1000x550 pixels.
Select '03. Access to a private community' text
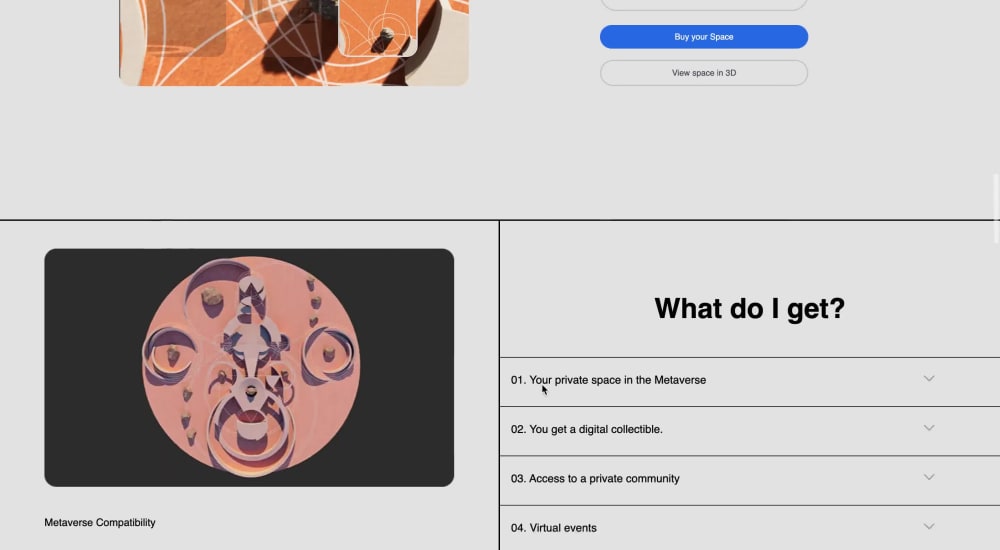tap(595, 479)
